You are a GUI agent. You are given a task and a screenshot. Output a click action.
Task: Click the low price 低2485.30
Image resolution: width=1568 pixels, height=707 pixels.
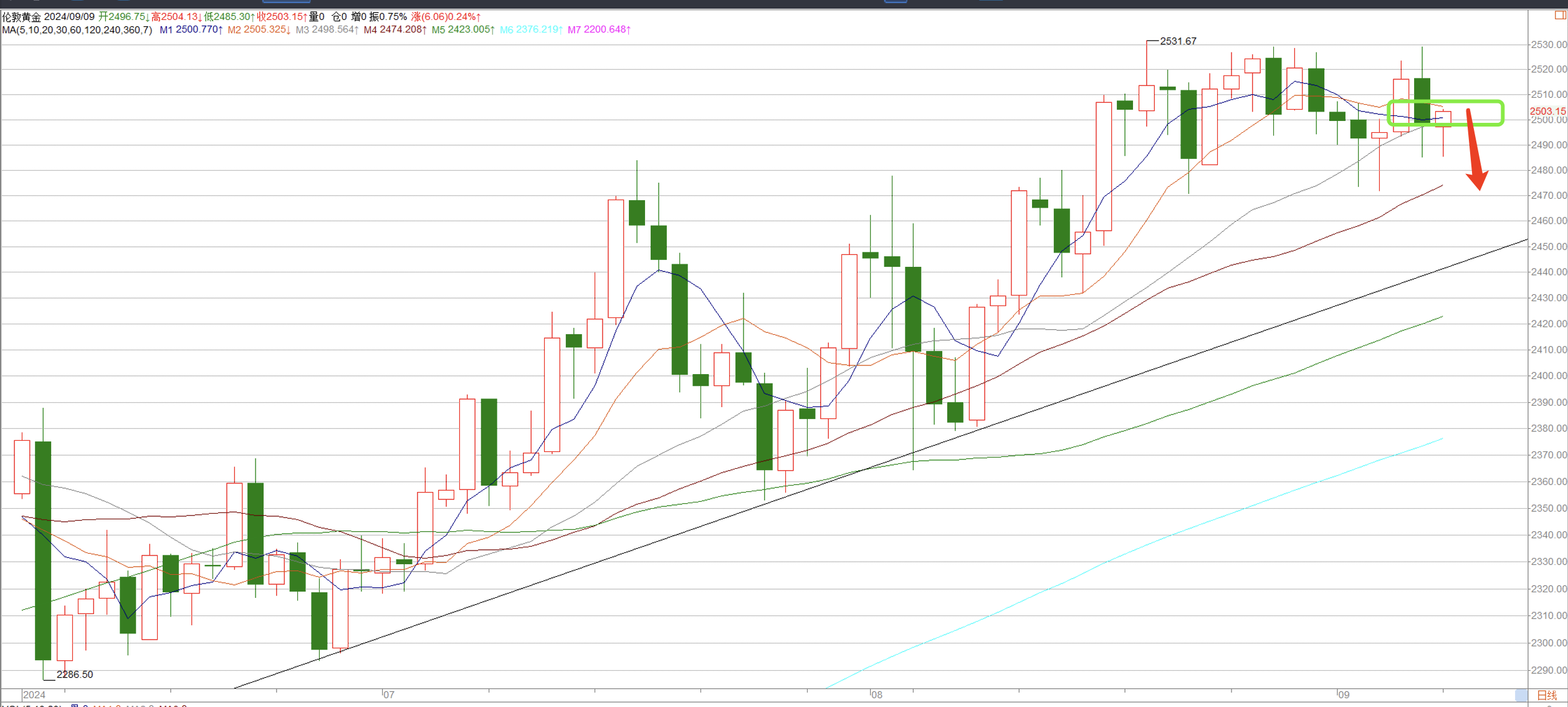[230, 17]
